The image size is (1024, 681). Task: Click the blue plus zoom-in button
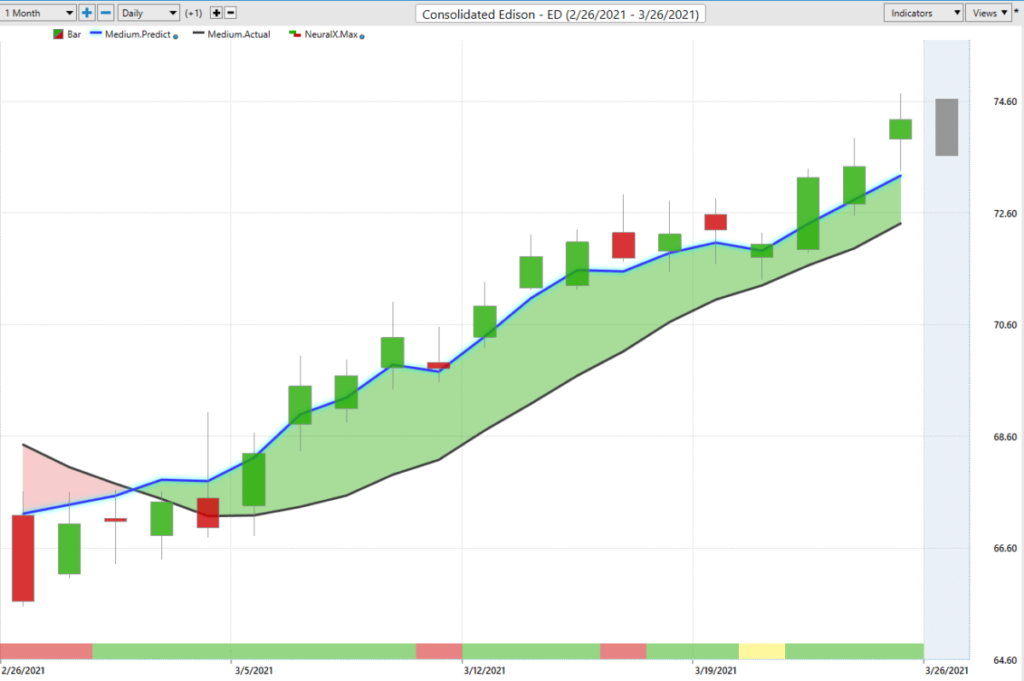(87, 12)
